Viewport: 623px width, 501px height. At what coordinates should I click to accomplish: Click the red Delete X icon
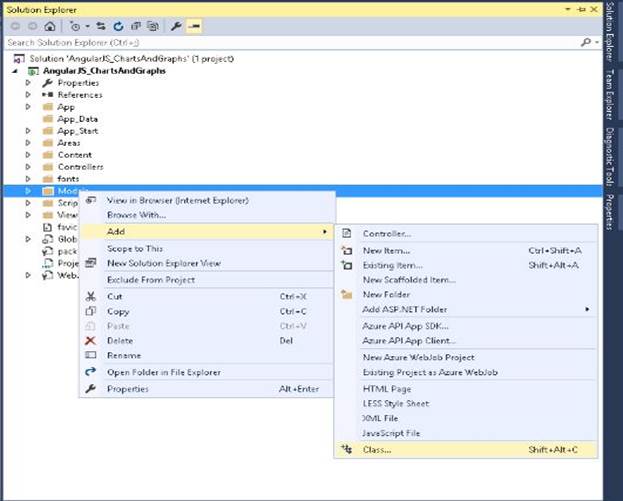pyautogui.click(x=91, y=340)
